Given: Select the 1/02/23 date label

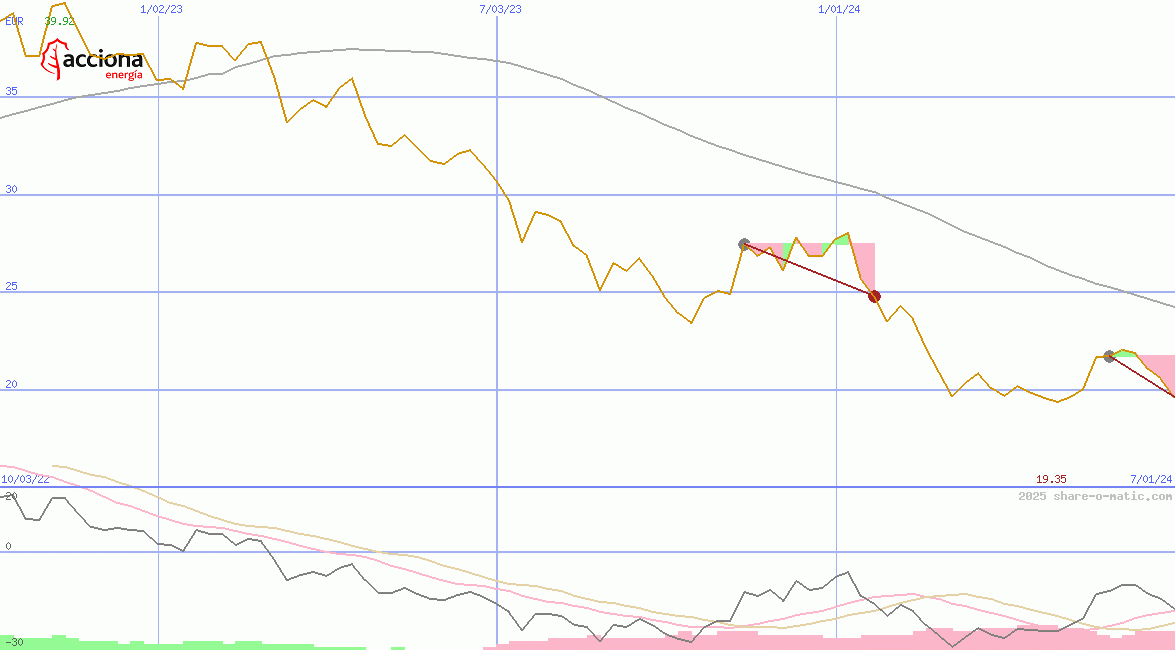Looking at the screenshot, I should (162, 9).
